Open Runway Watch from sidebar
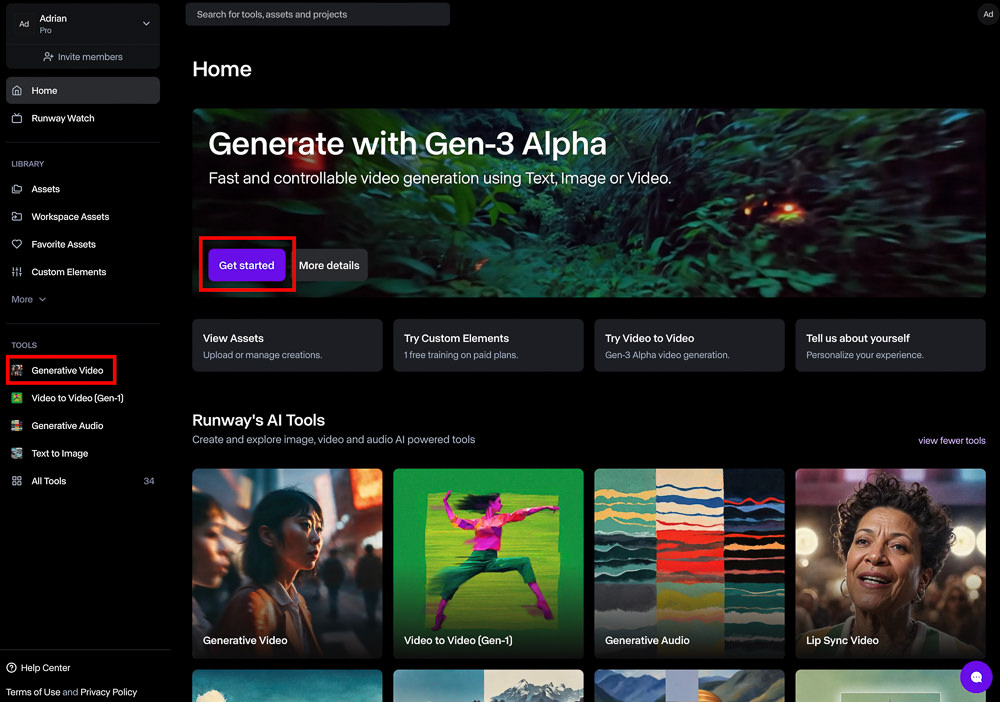This screenshot has width=1000, height=702. [x=62, y=118]
